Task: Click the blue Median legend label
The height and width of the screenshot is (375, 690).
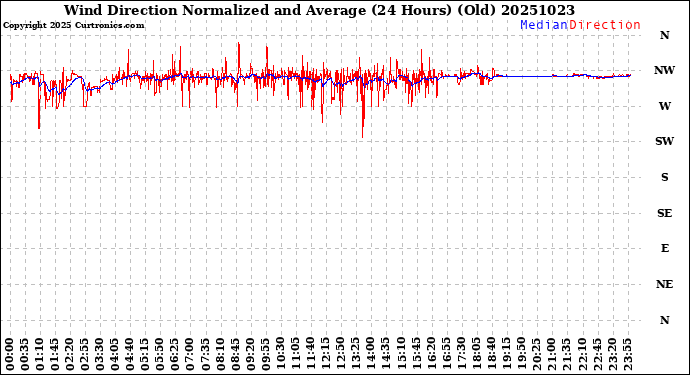Action: click(x=544, y=25)
